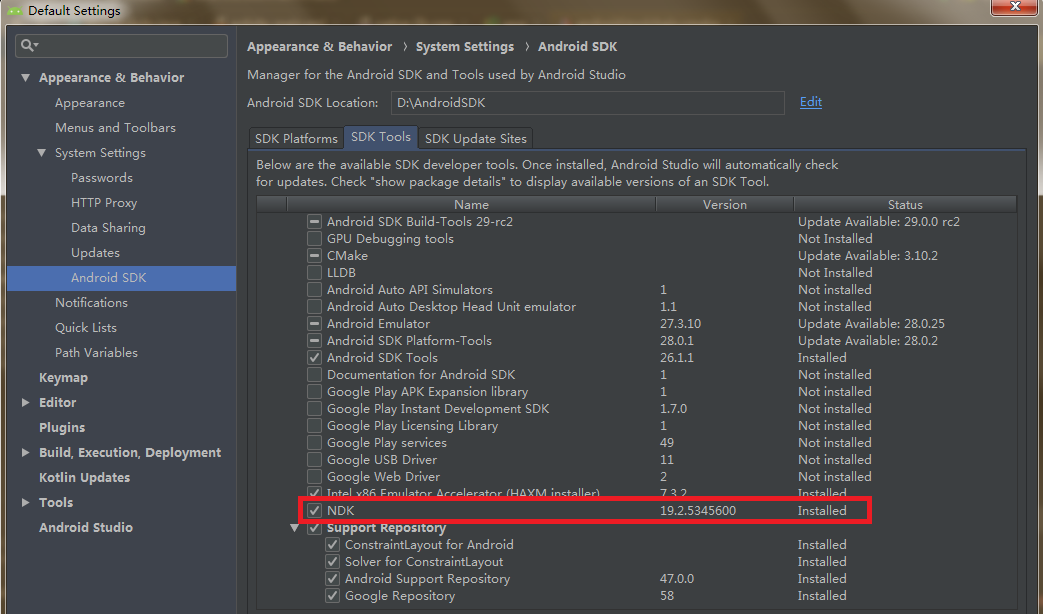
Task: Sort the table by Name column
Action: [471, 204]
